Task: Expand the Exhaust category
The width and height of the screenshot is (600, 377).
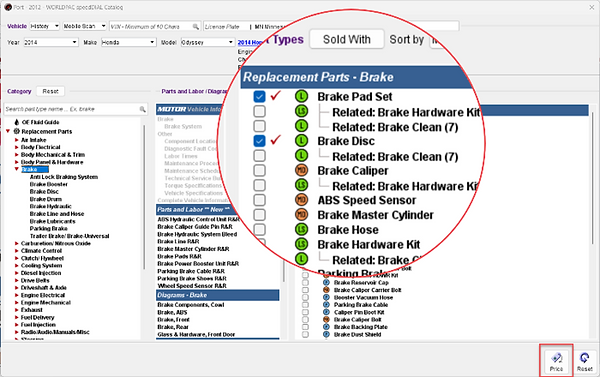Action: (16, 310)
